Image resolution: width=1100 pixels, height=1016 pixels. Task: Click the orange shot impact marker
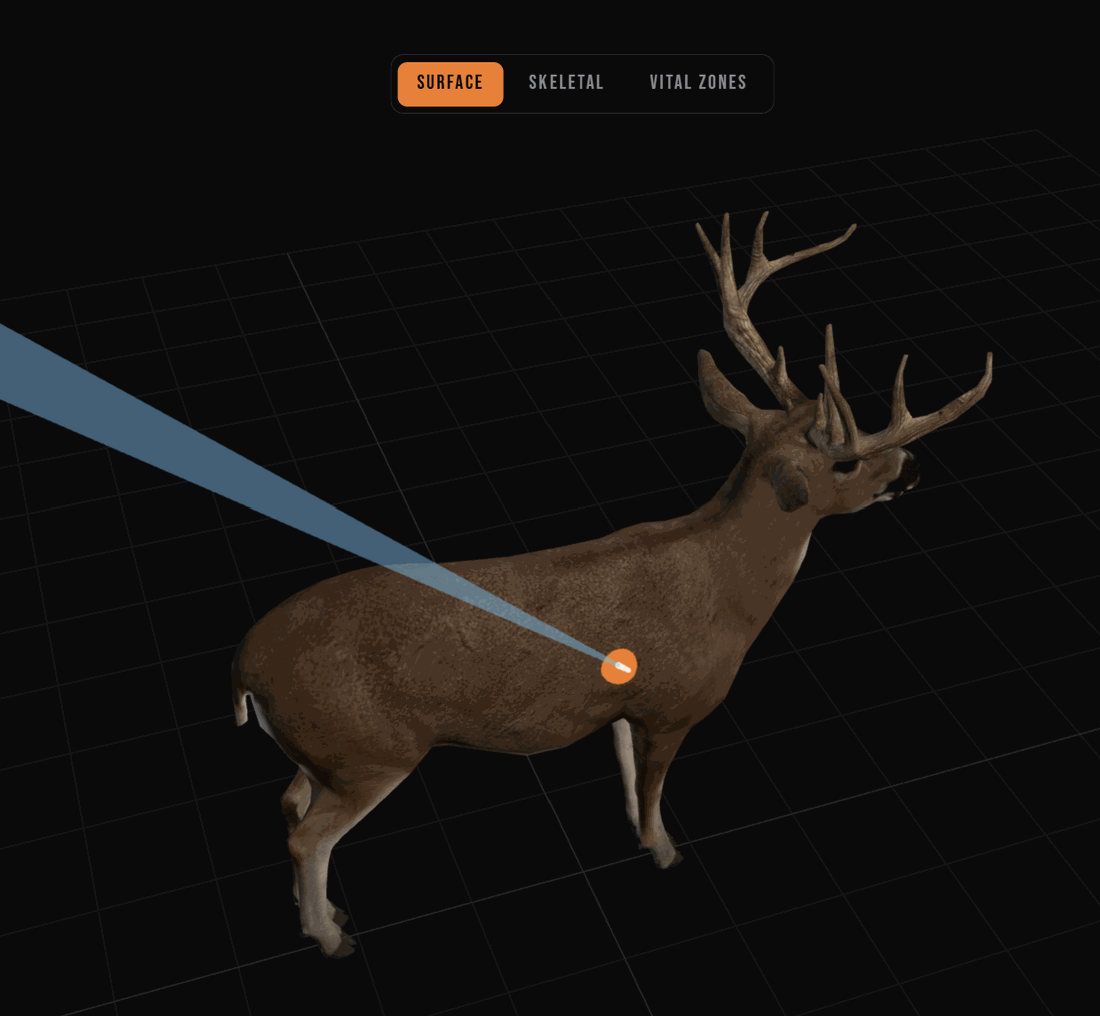(619, 666)
